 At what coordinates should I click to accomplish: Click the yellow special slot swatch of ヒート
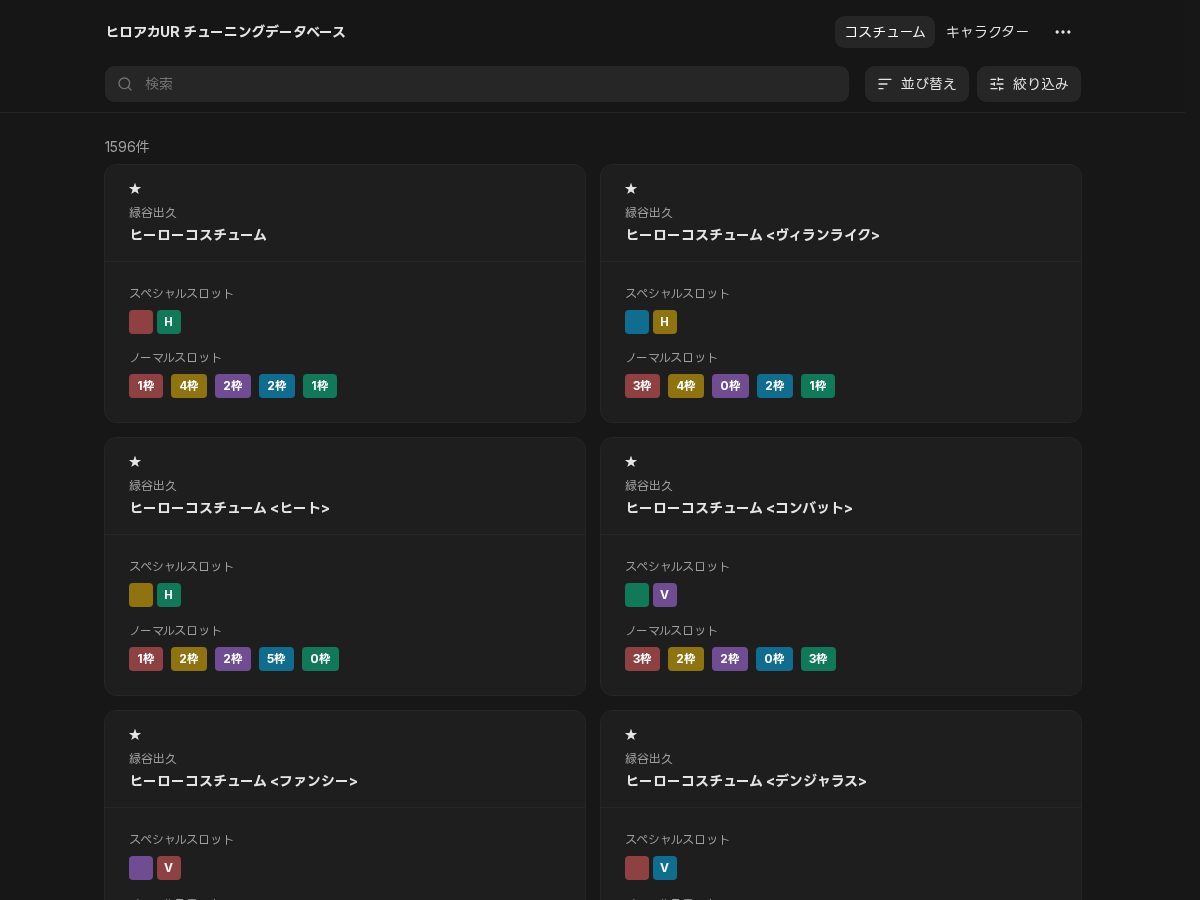pyautogui.click(x=141, y=595)
